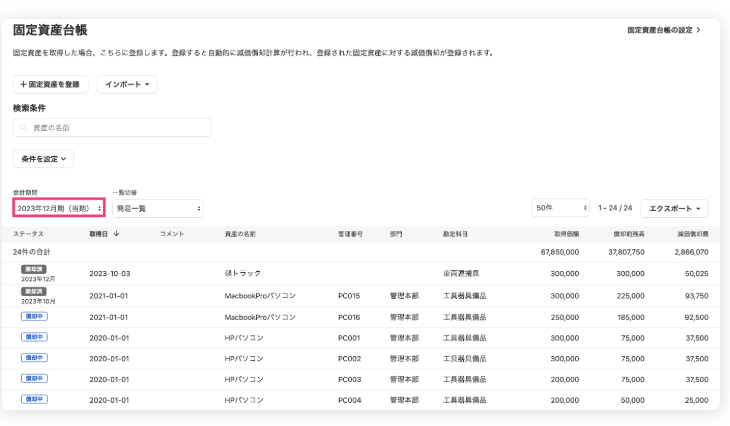This screenshot has width=730, height=426.
Task: Click the sort arrow beside 取得日
Action: pos(117,234)
